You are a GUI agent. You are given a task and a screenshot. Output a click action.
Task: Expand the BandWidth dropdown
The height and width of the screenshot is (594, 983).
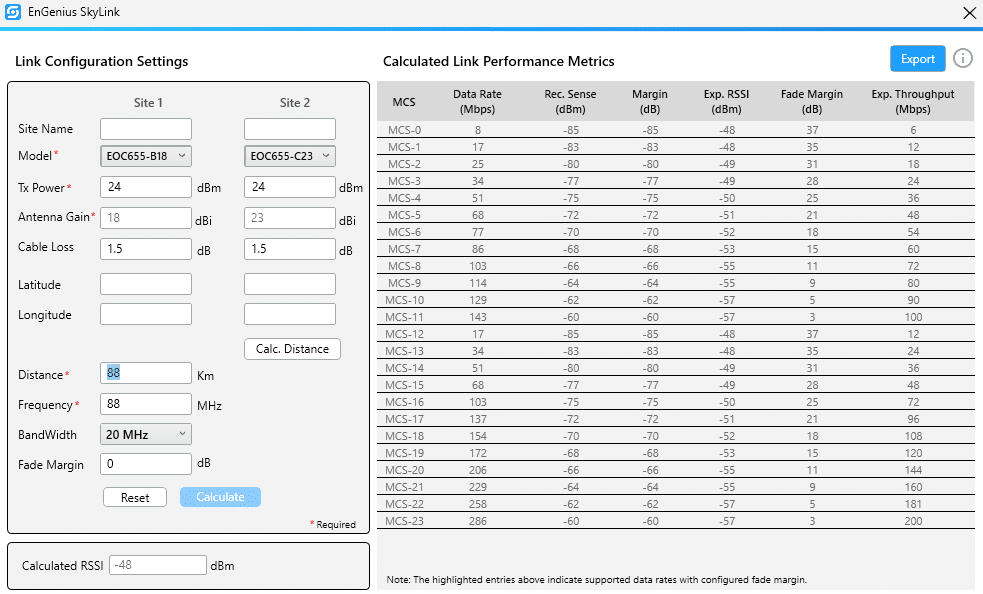(145, 434)
